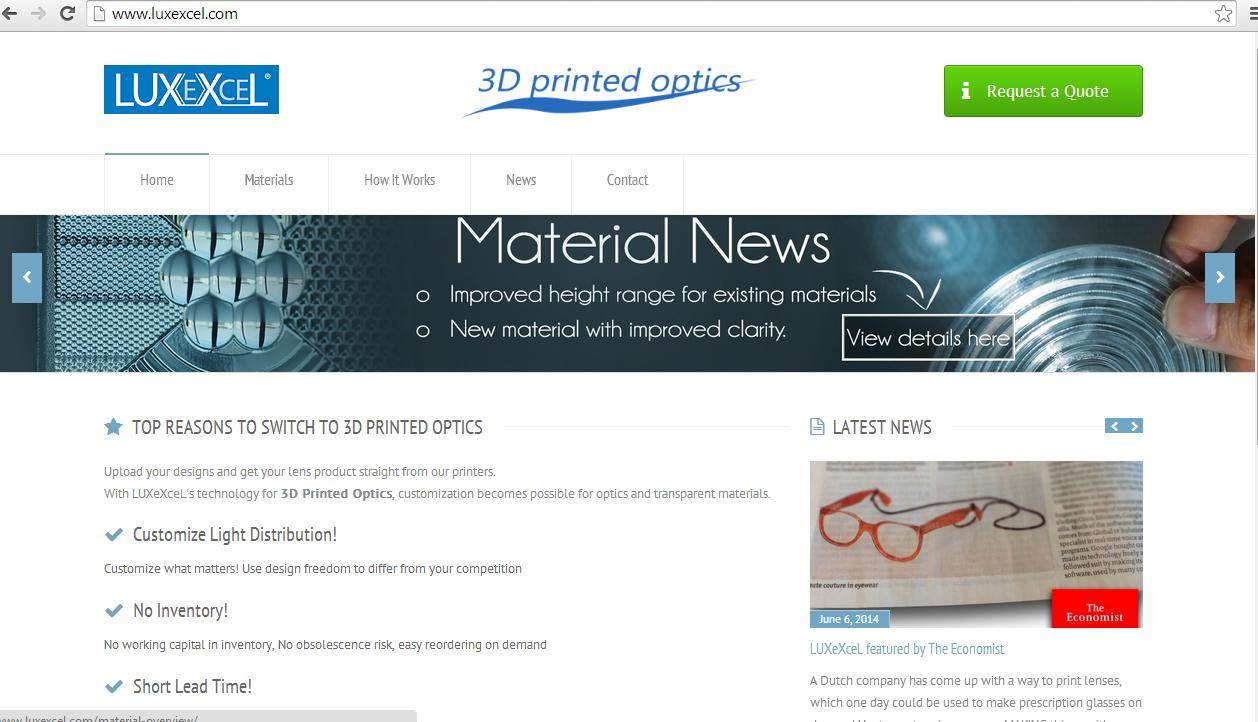Show the previous banner slide
Image resolution: width=1258 pixels, height=722 pixels.
[x=27, y=277]
